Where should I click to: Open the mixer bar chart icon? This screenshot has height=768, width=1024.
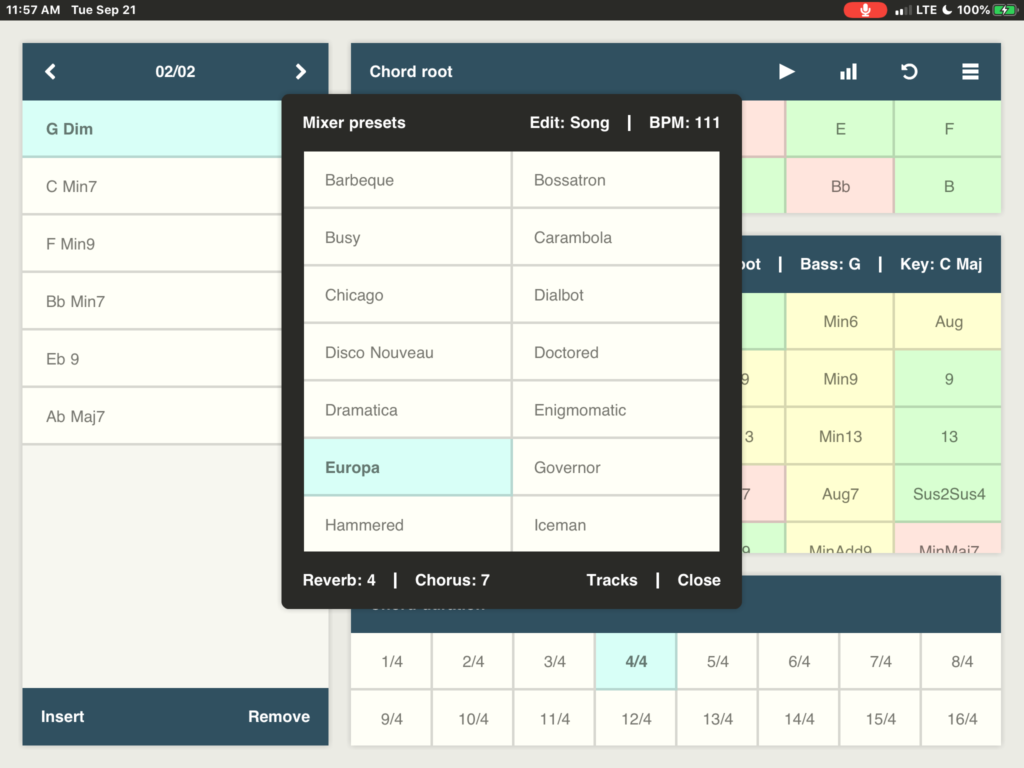coord(848,72)
